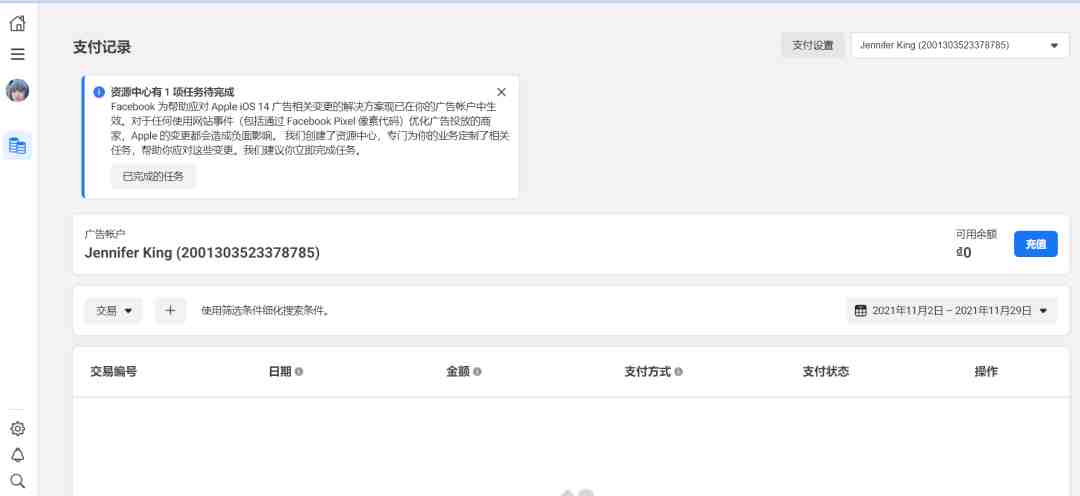The width and height of the screenshot is (1080, 496).
Task: Add a filter with the plus button
Action: click(170, 311)
